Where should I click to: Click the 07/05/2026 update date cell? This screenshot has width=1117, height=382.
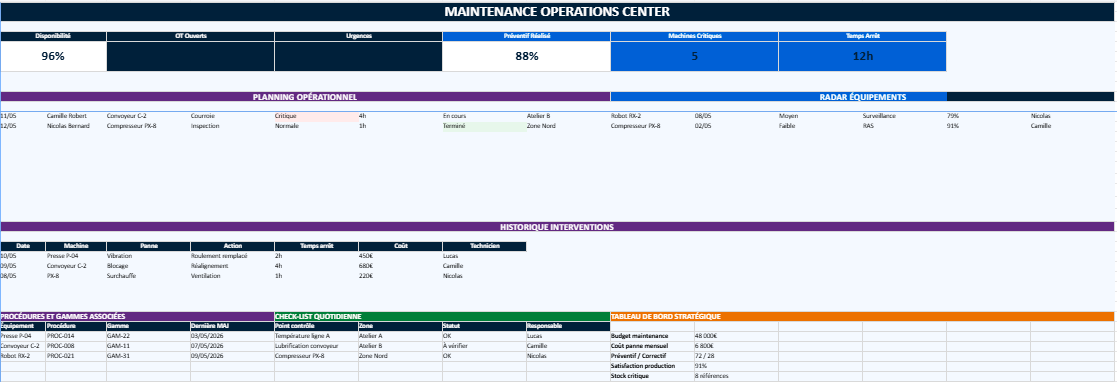[x=232, y=346]
